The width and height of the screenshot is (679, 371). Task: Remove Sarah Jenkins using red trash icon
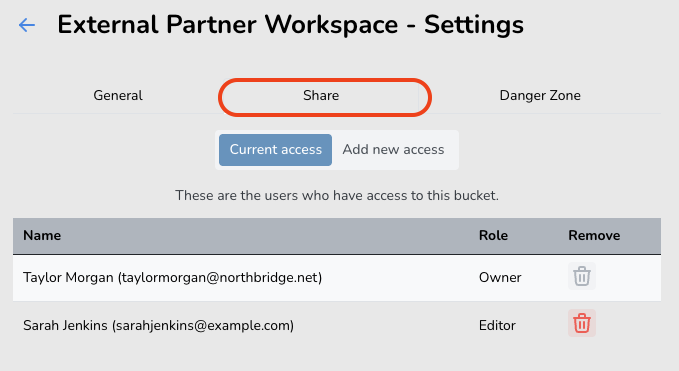[582, 323]
